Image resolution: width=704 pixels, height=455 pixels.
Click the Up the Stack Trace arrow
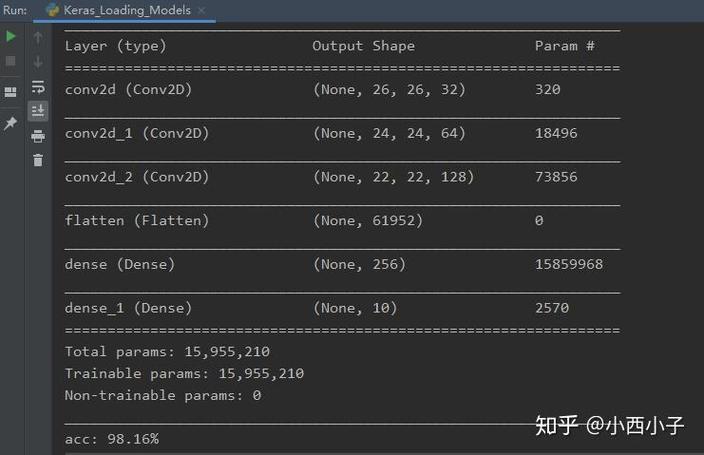[38, 37]
